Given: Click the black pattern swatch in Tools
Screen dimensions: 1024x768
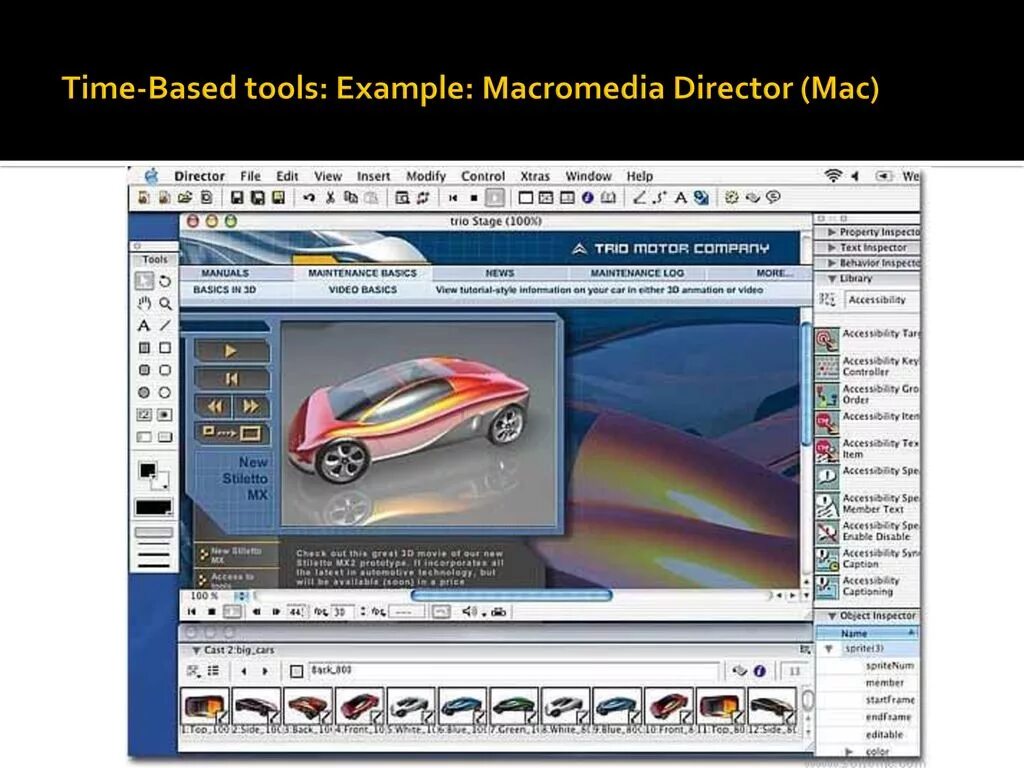Looking at the screenshot, I should [153, 507].
